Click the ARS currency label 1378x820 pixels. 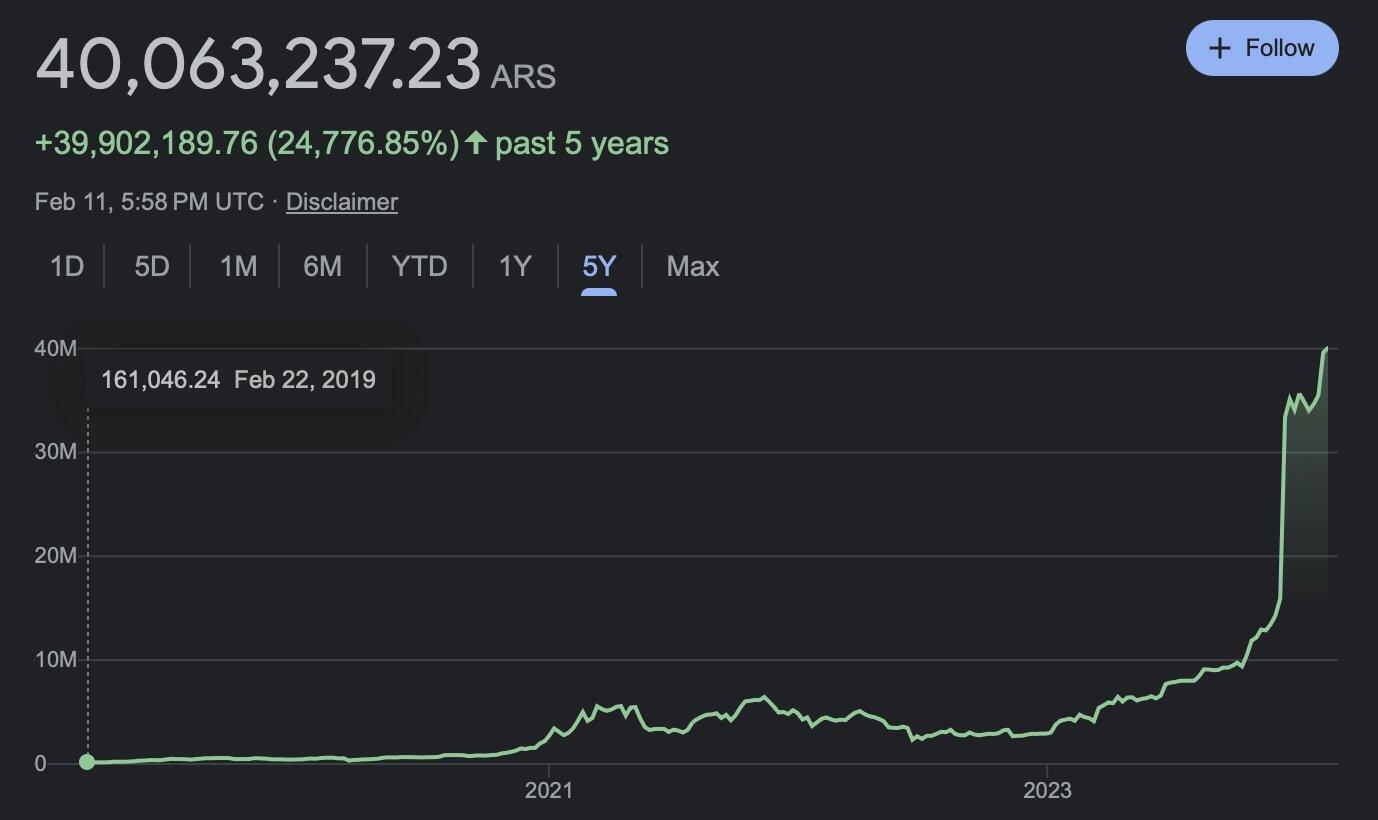[523, 77]
